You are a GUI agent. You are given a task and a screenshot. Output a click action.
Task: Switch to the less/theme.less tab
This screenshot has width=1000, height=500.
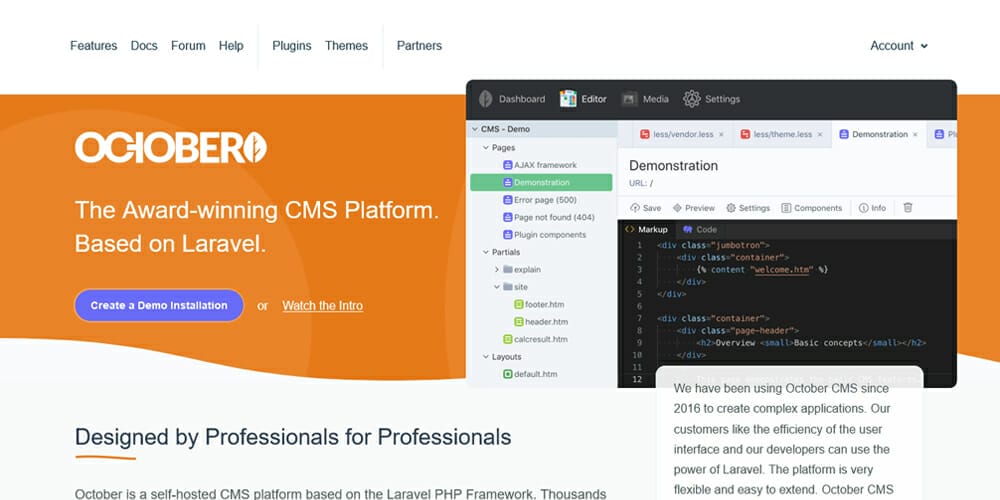pos(783,135)
